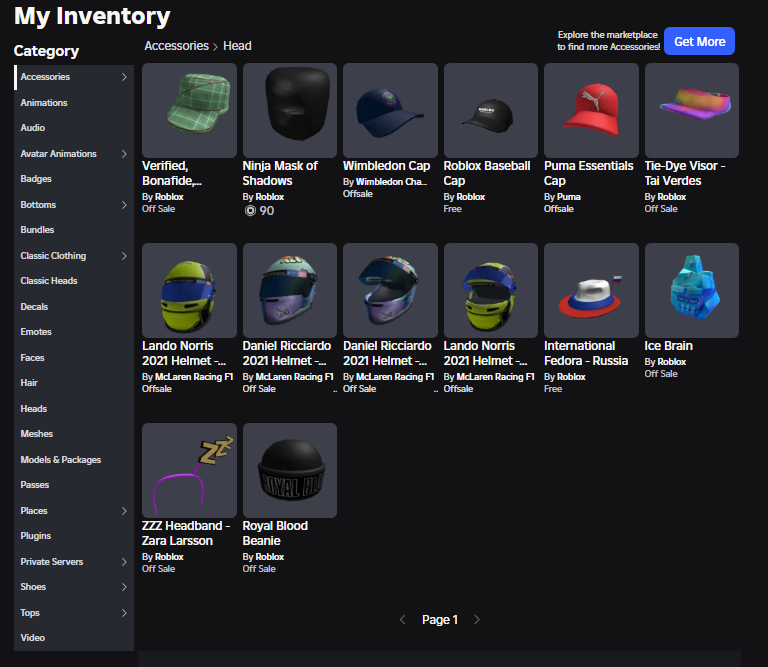Open the Royal Blood Beanie title
This screenshot has height=667, width=768.
(275, 533)
